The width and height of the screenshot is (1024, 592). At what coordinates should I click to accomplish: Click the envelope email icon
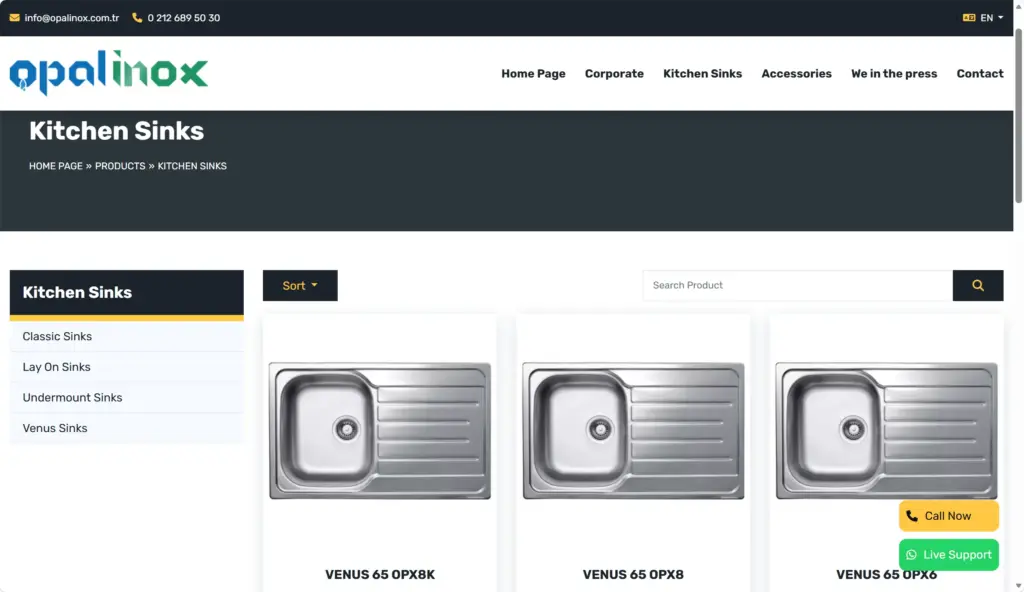pos(14,18)
